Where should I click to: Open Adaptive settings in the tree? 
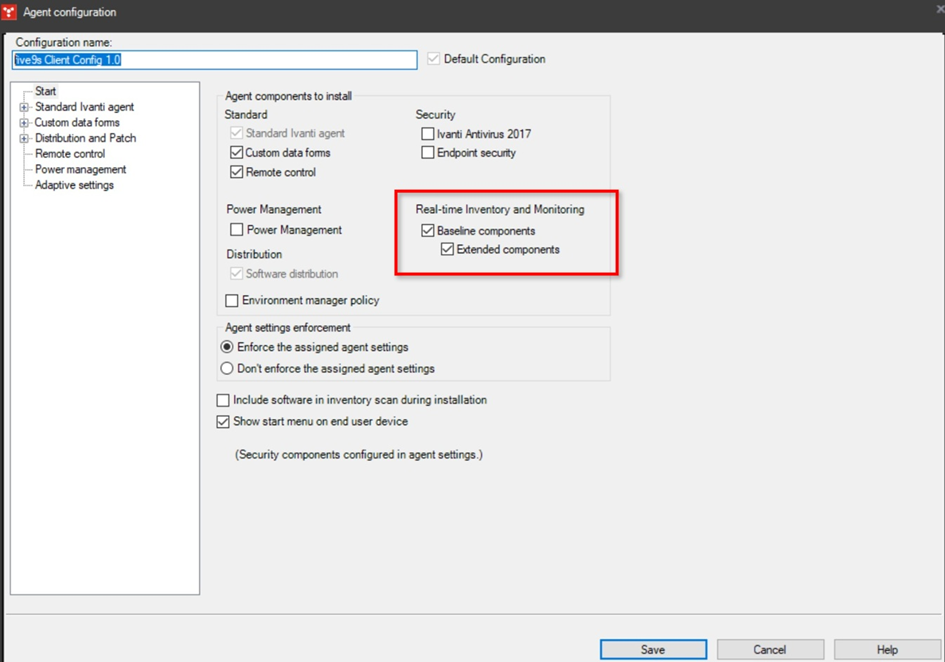coord(74,185)
